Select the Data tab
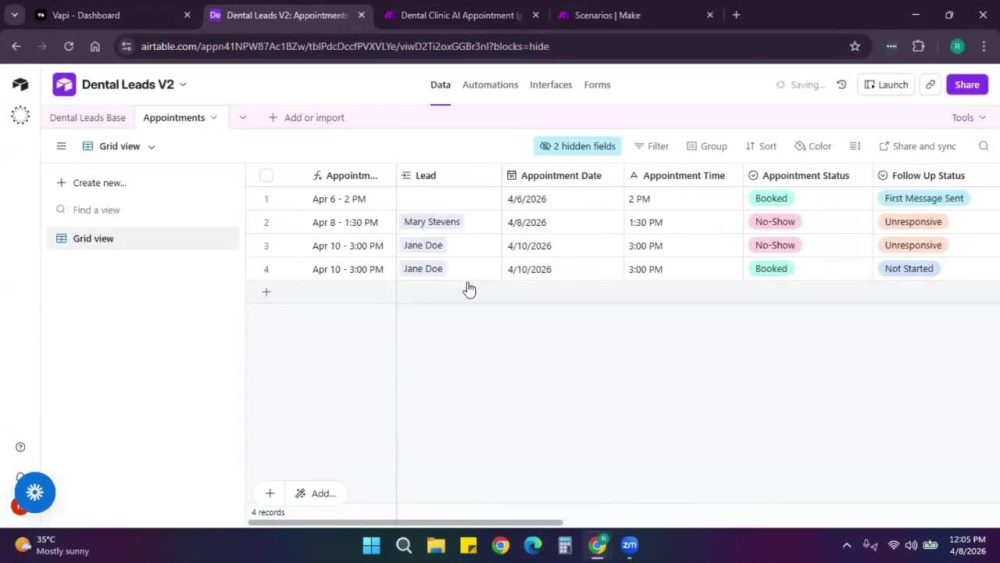The image size is (1000, 563). tap(440, 84)
